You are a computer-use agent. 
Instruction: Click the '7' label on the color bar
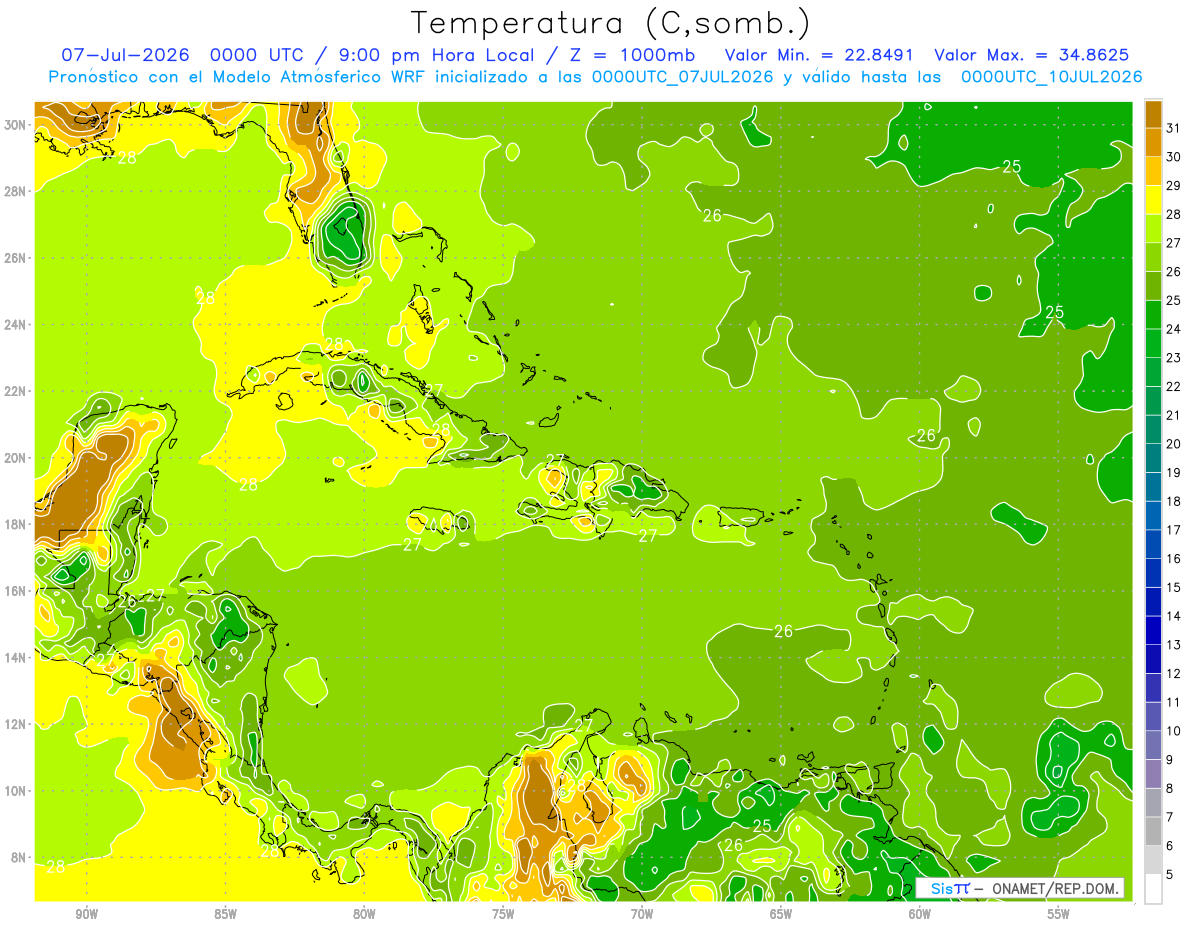click(1170, 818)
